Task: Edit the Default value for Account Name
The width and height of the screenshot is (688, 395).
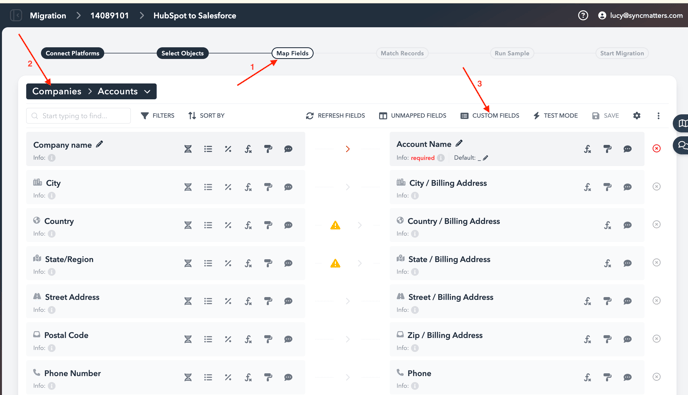Action: pos(486,158)
